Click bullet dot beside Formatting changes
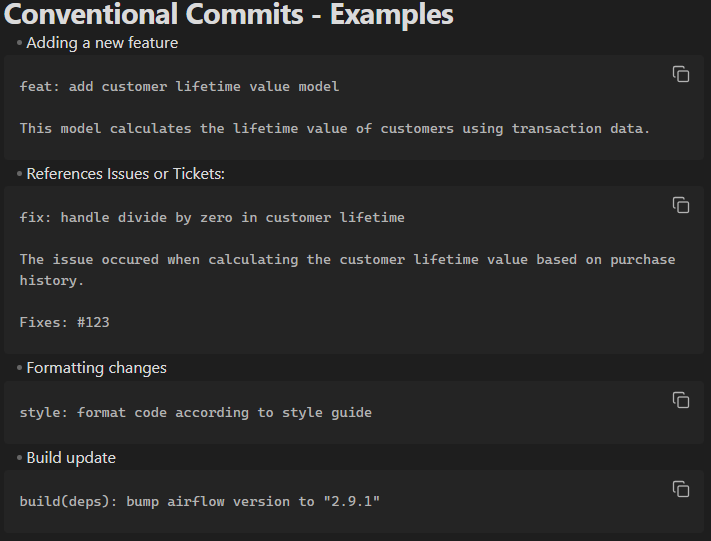This screenshot has height=541, width=711. [19, 368]
